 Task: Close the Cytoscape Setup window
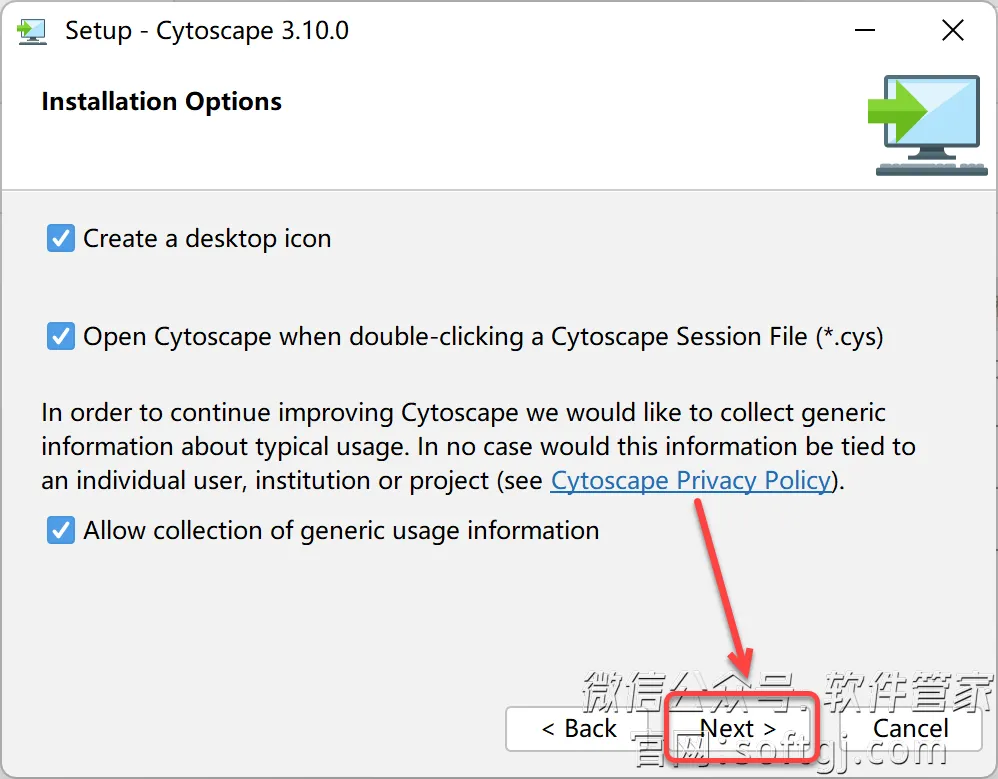(x=953, y=30)
